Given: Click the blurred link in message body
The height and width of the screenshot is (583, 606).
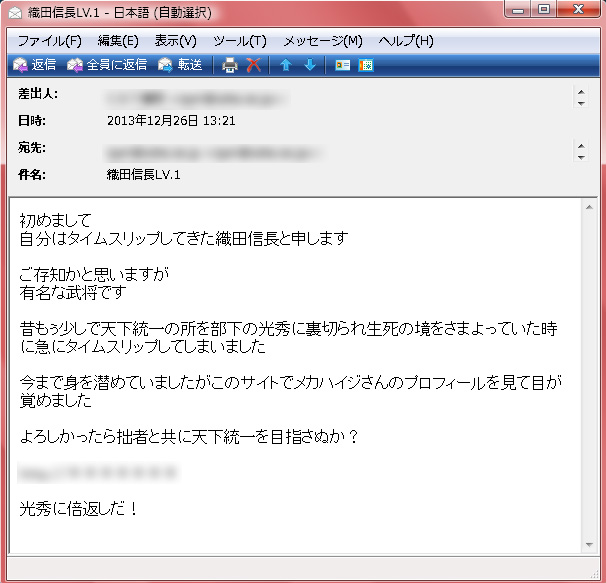Looking at the screenshot, I should (97, 472).
